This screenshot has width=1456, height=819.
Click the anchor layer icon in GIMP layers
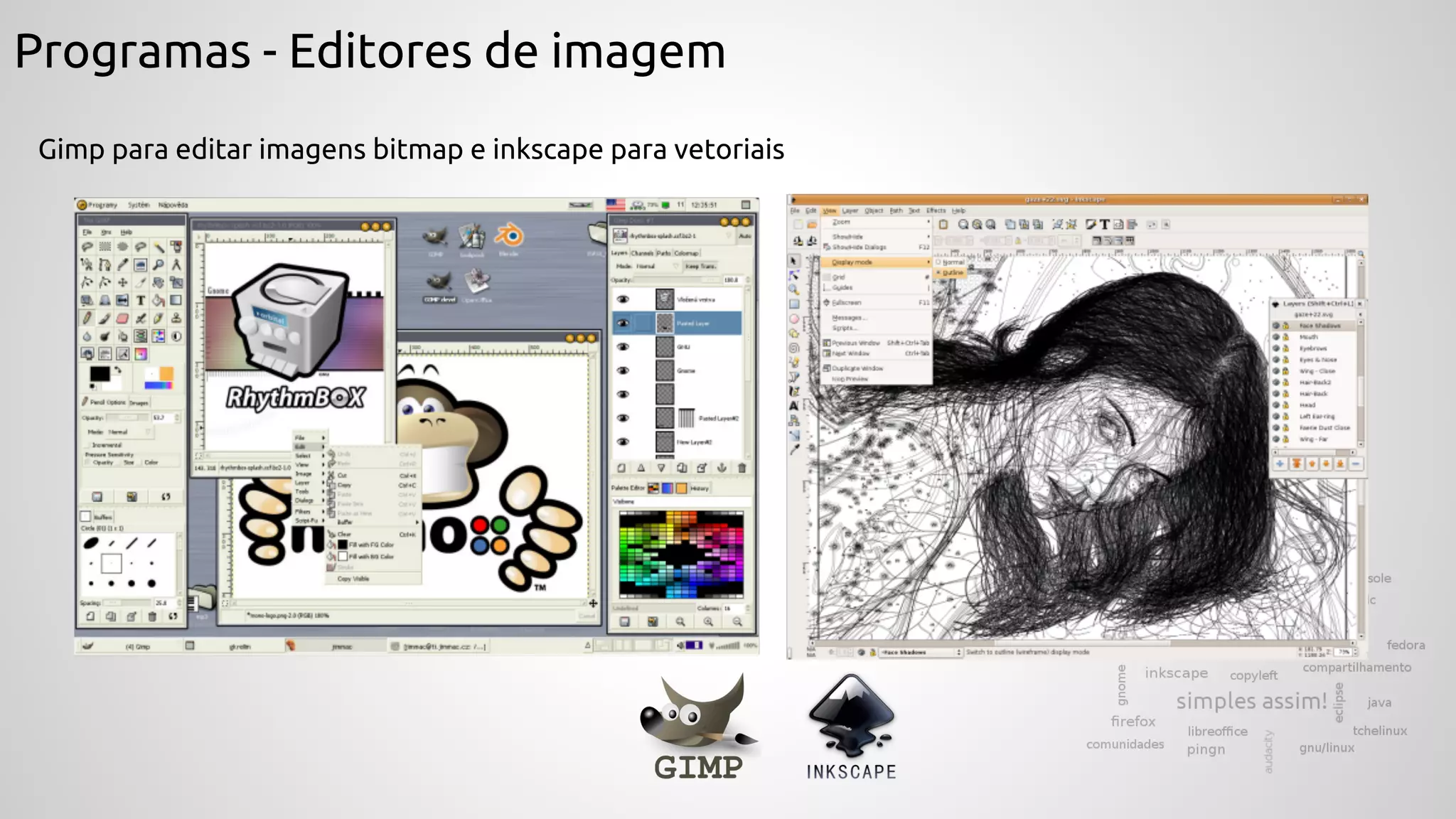click(x=722, y=468)
